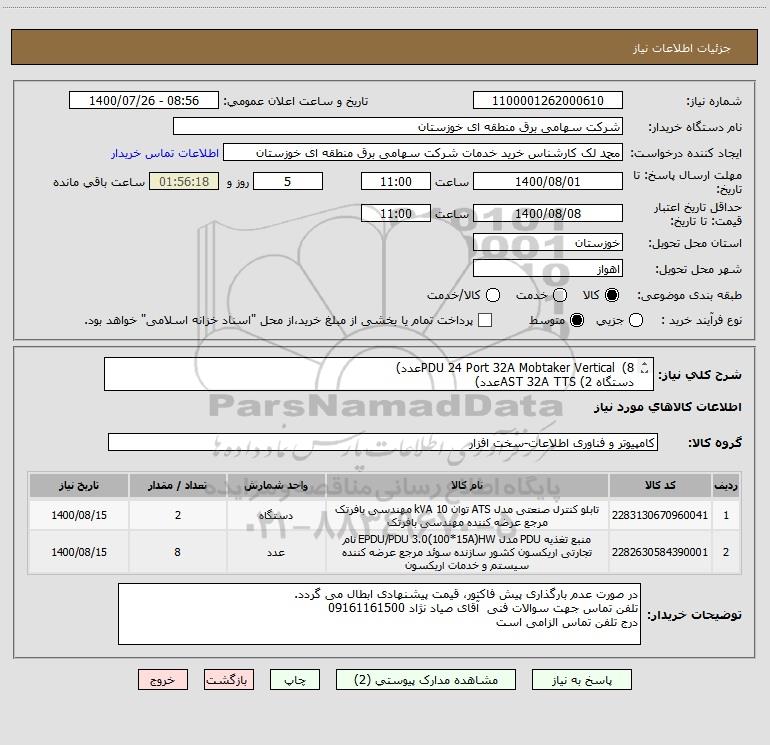
Task: Click need date 1400/08/15 in row 1
Action: click(x=79, y=515)
